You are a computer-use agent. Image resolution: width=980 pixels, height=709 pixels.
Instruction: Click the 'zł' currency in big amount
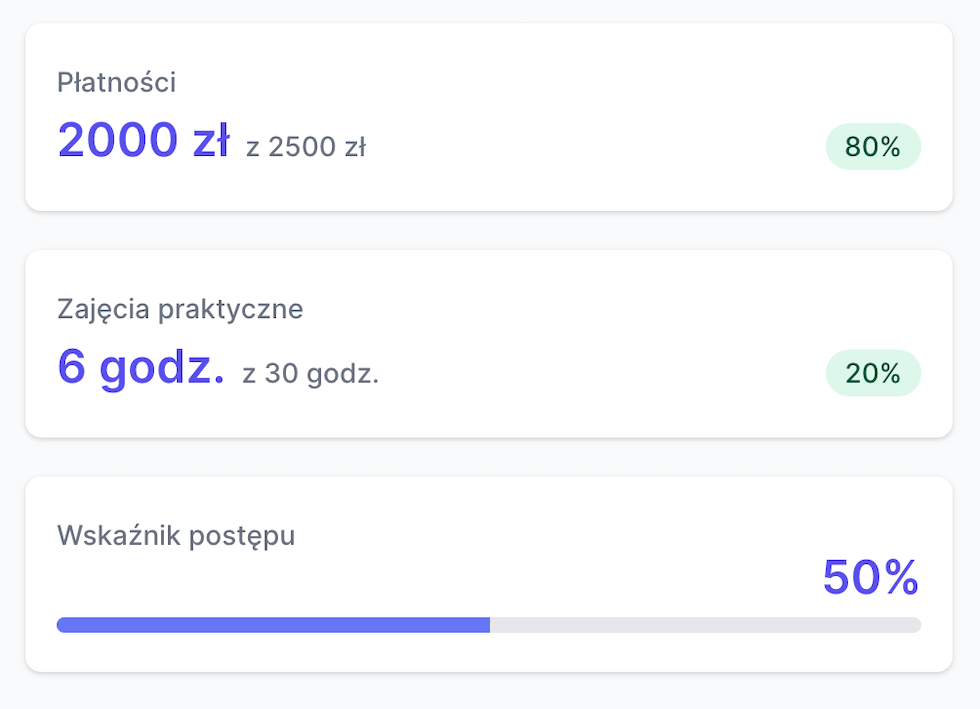coord(211,139)
